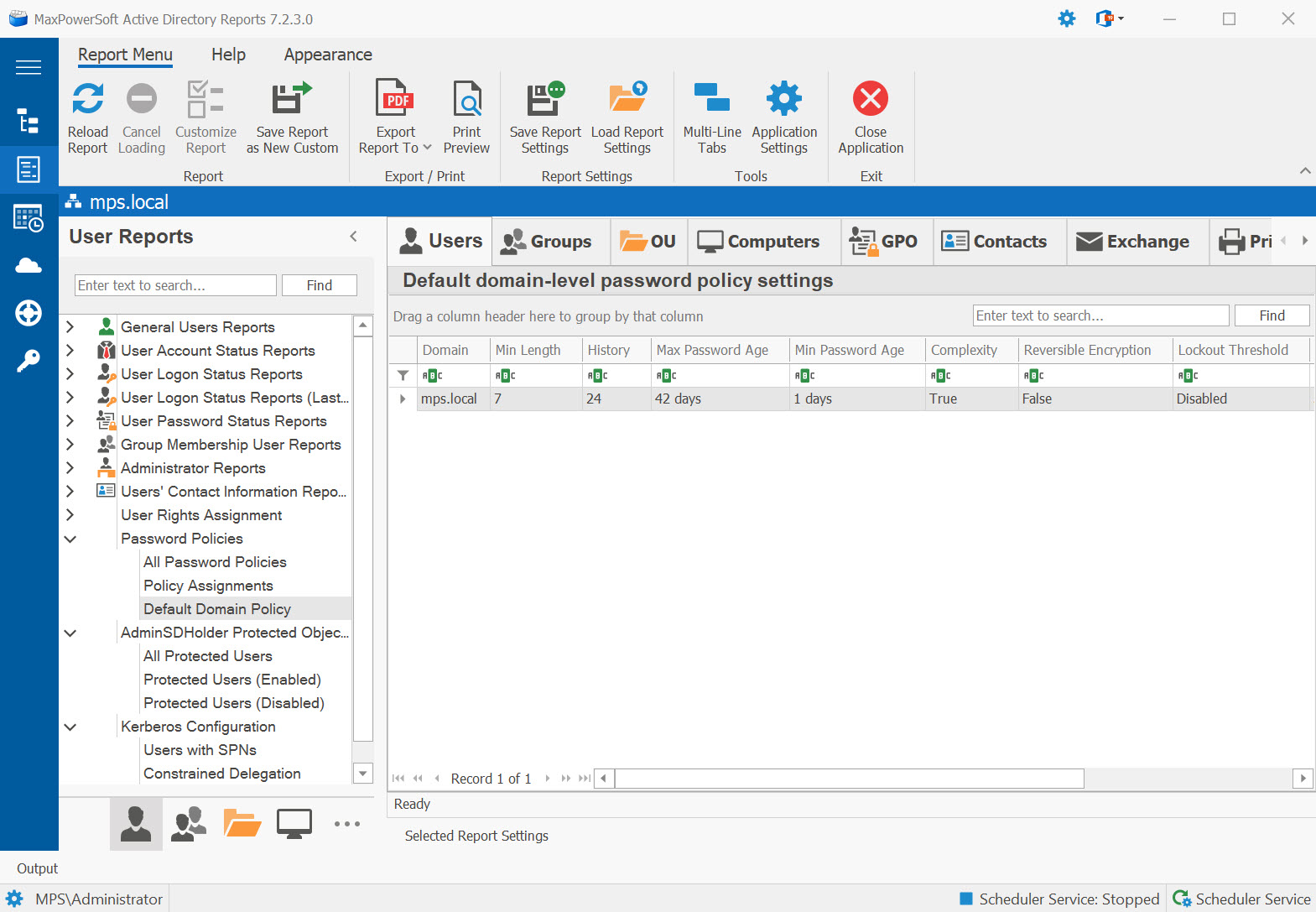Click Load Report Settings icon
This screenshot has height=912, width=1316.
(627, 99)
